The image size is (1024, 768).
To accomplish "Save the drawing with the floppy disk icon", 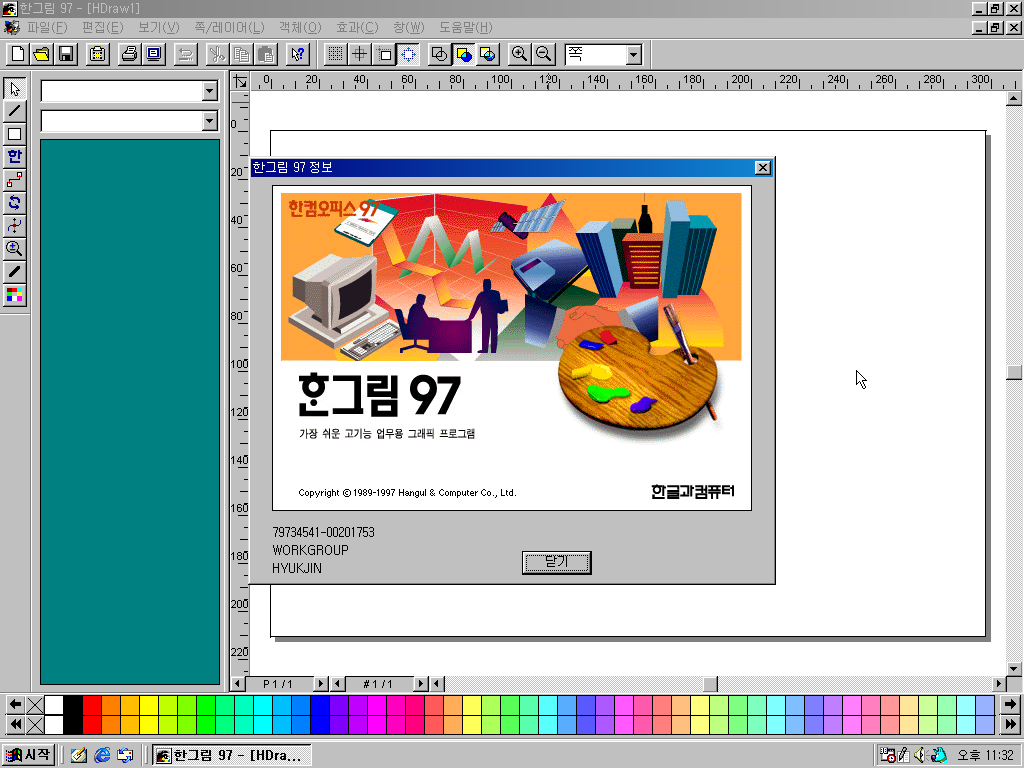I will pyautogui.click(x=66, y=54).
